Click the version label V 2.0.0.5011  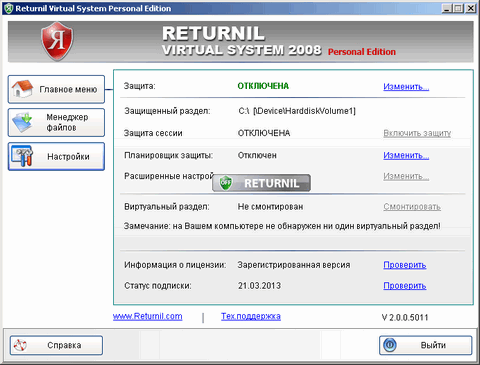pos(405,318)
